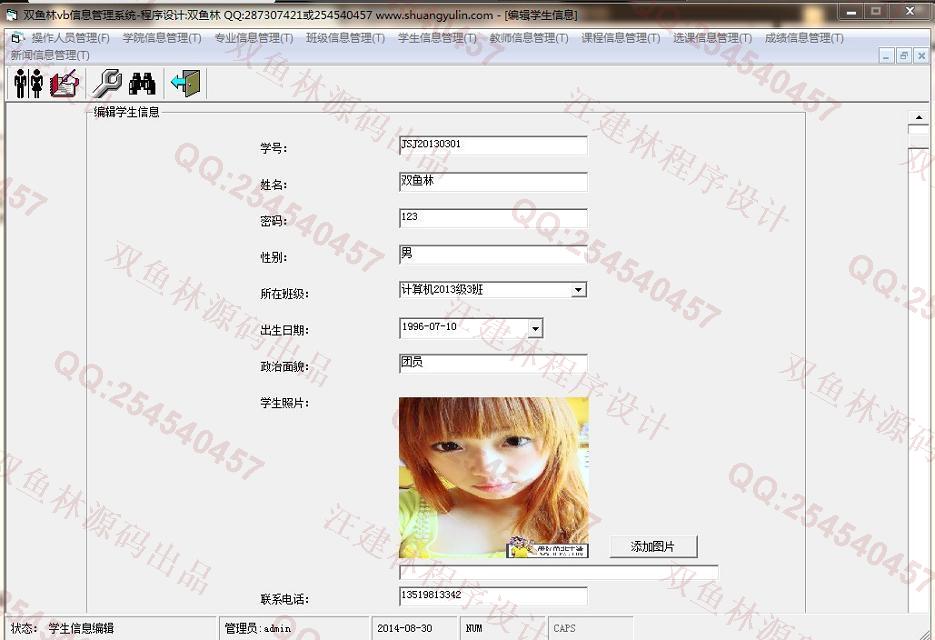Close the inner MDI child window
The image size is (935, 640).
click(921, 56)
